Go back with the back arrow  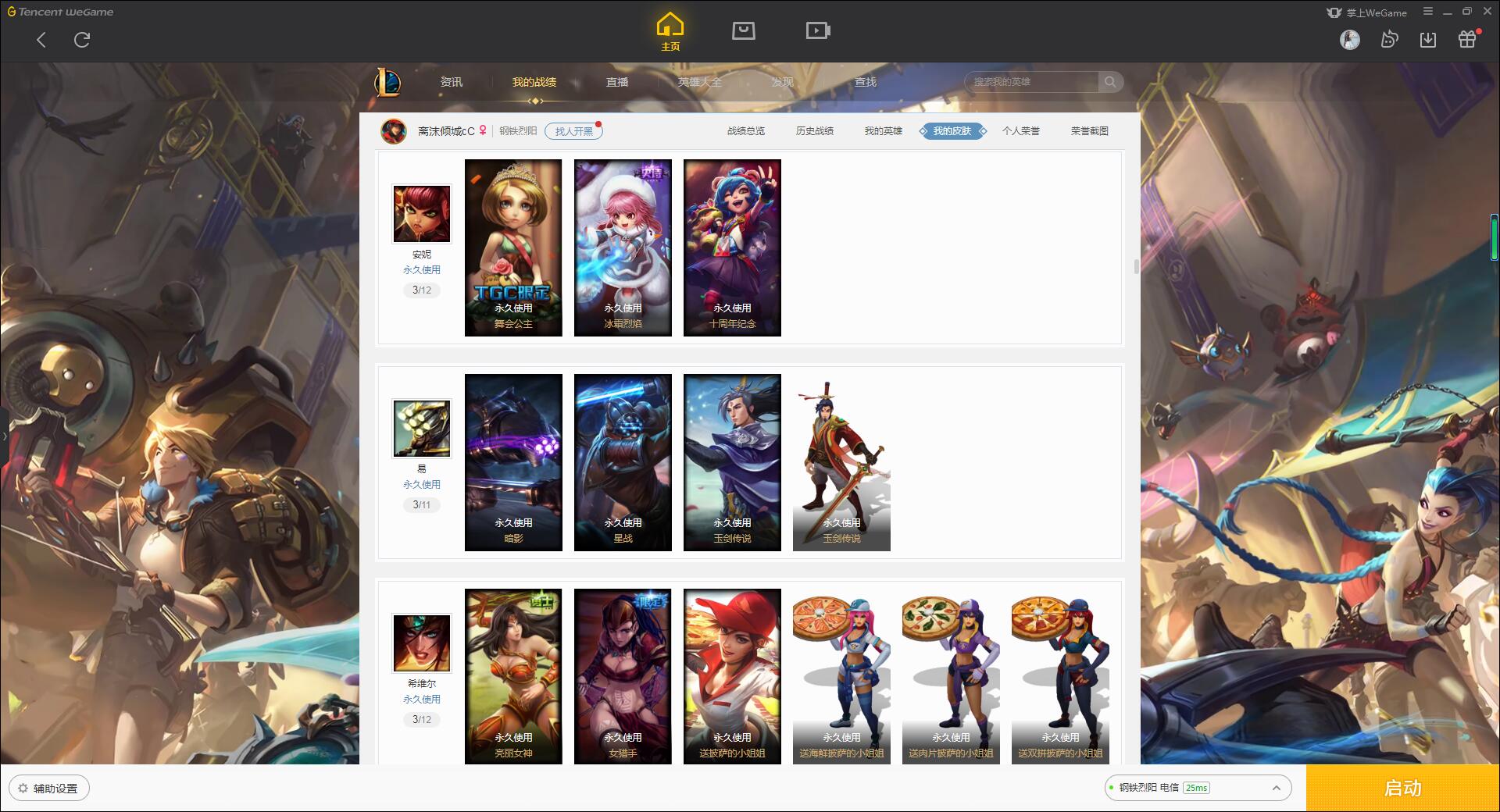(41, 40)
